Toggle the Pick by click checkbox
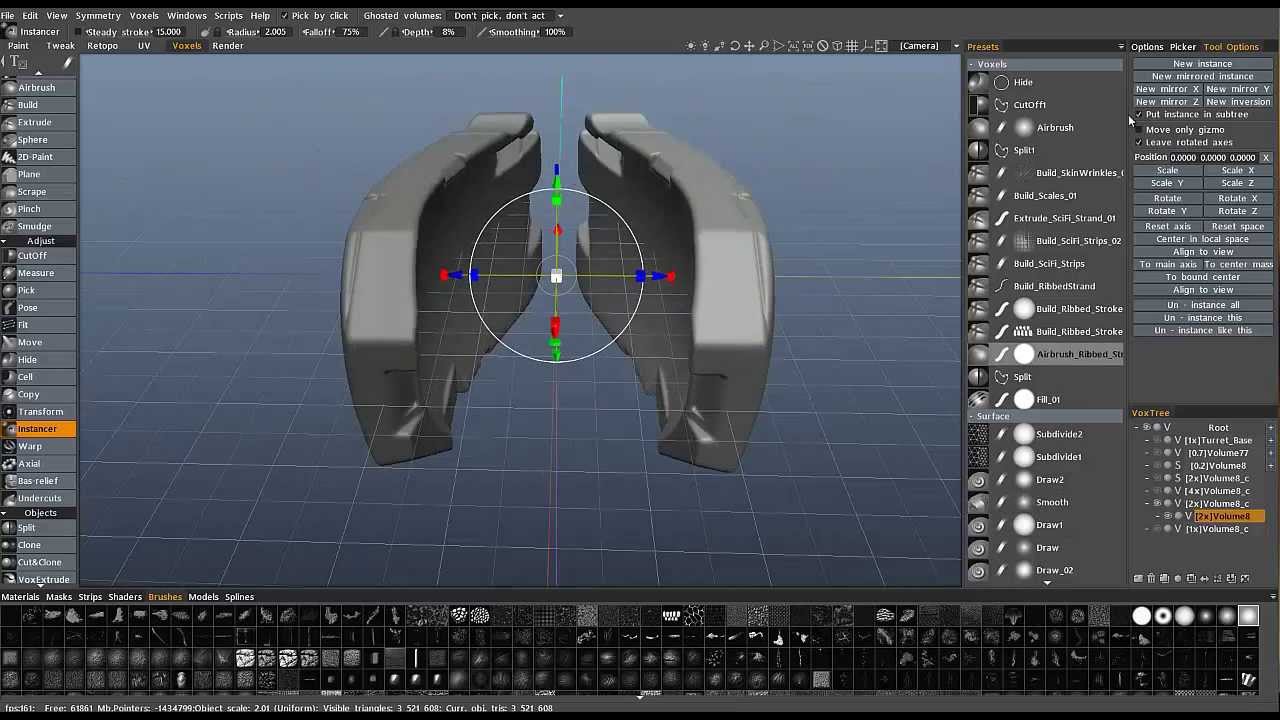Screen dimensions: 1280x720 tap(285, 16)
